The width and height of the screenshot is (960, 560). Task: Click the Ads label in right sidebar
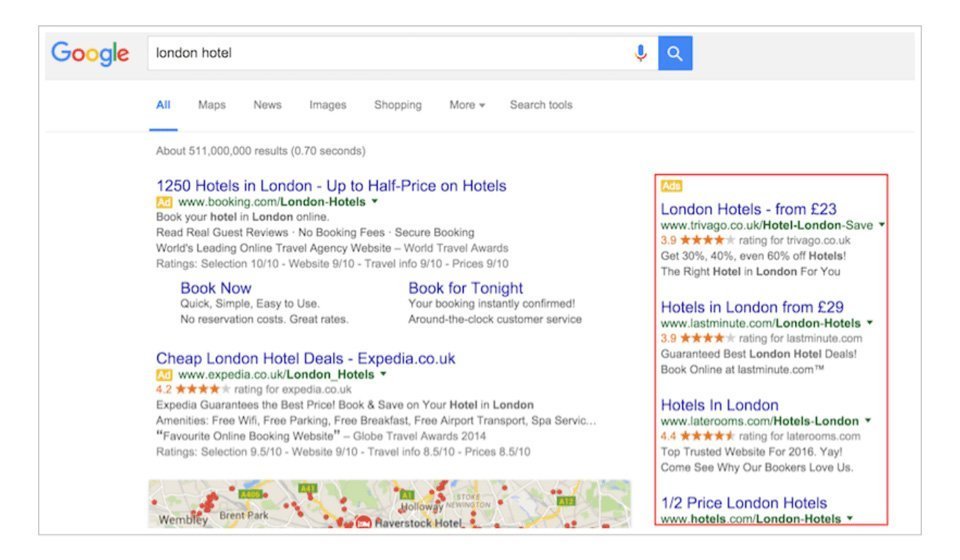click(671, 185)
